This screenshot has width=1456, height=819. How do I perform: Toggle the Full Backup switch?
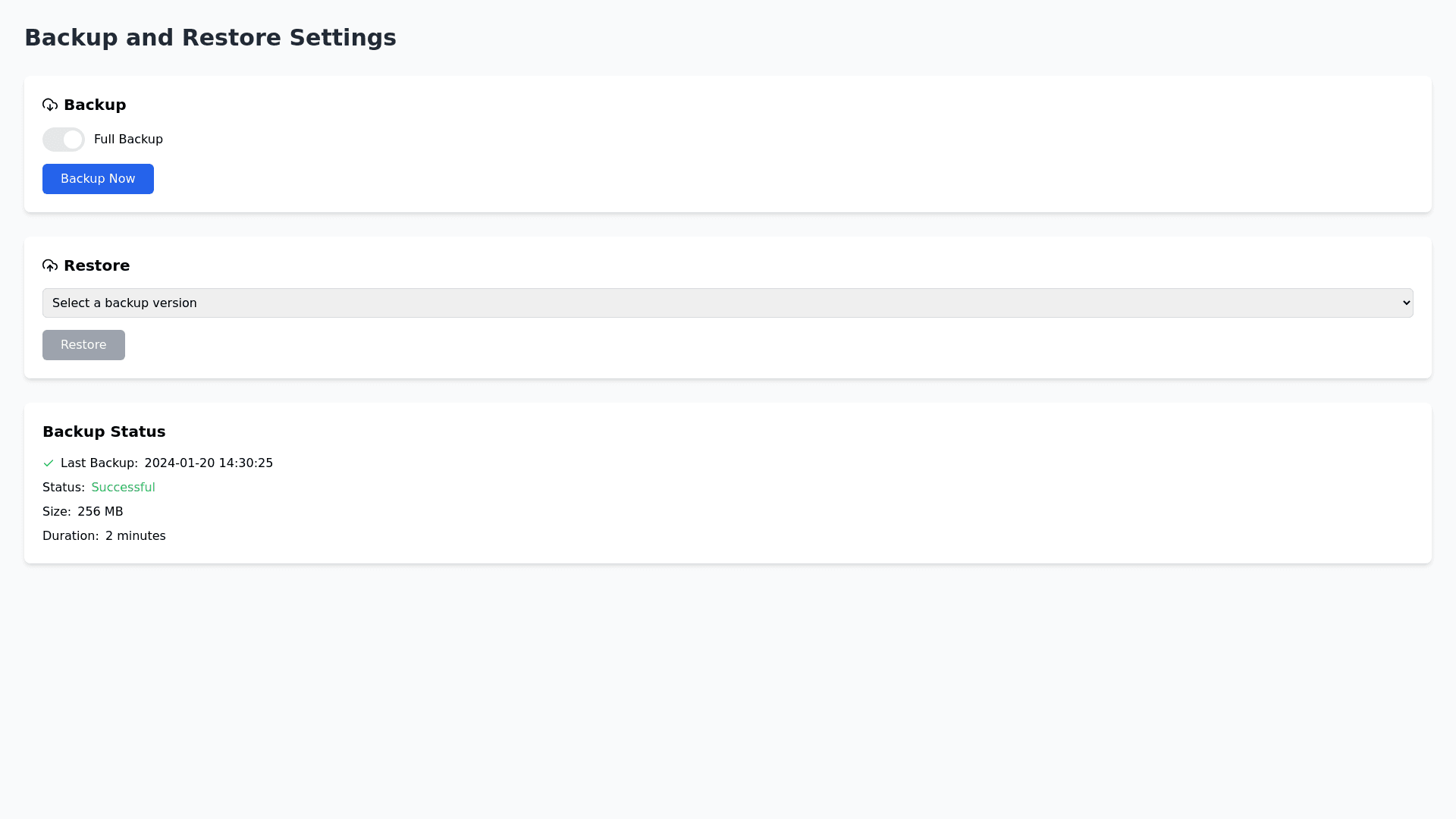click(64, 140)
